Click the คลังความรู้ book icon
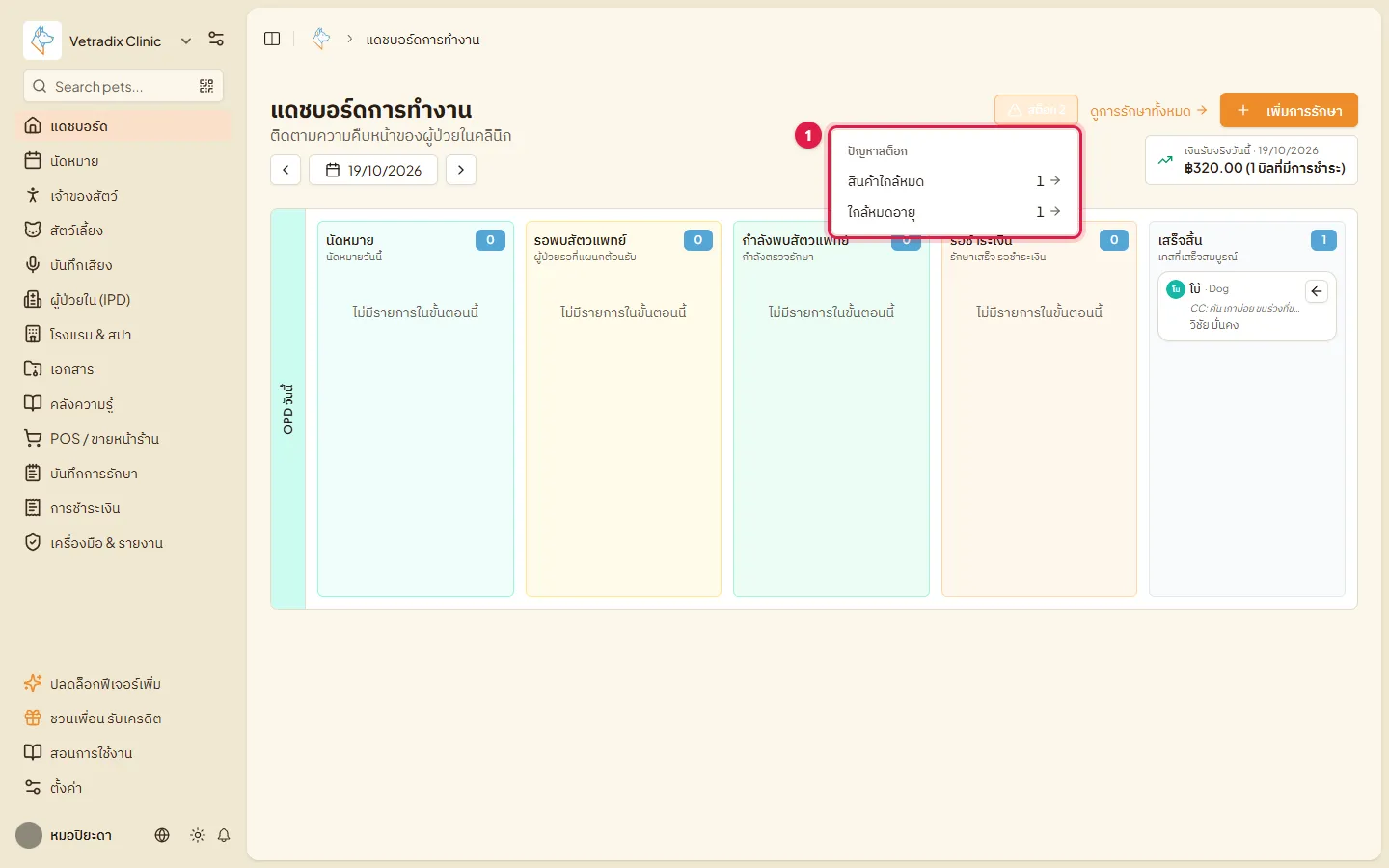 click(x=33, y=404)
